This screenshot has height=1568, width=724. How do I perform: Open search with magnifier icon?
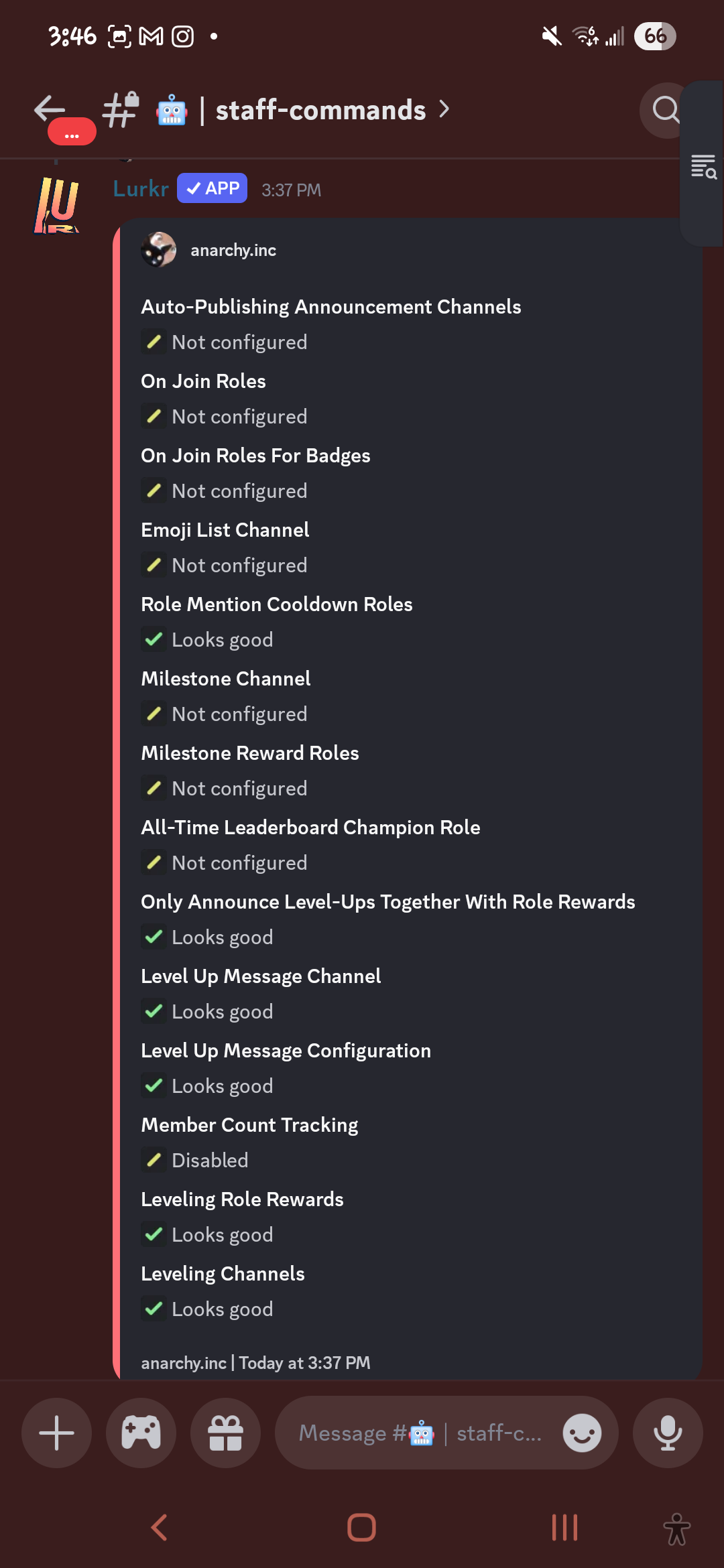(x=664, y=109)
